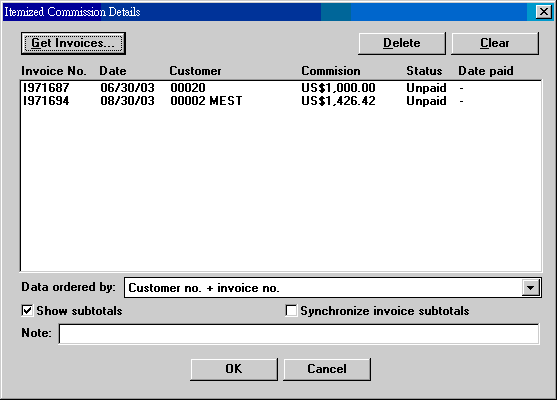The image size is (557, 400).
Task: Confirm with the OK button
Action: (234, 369)
